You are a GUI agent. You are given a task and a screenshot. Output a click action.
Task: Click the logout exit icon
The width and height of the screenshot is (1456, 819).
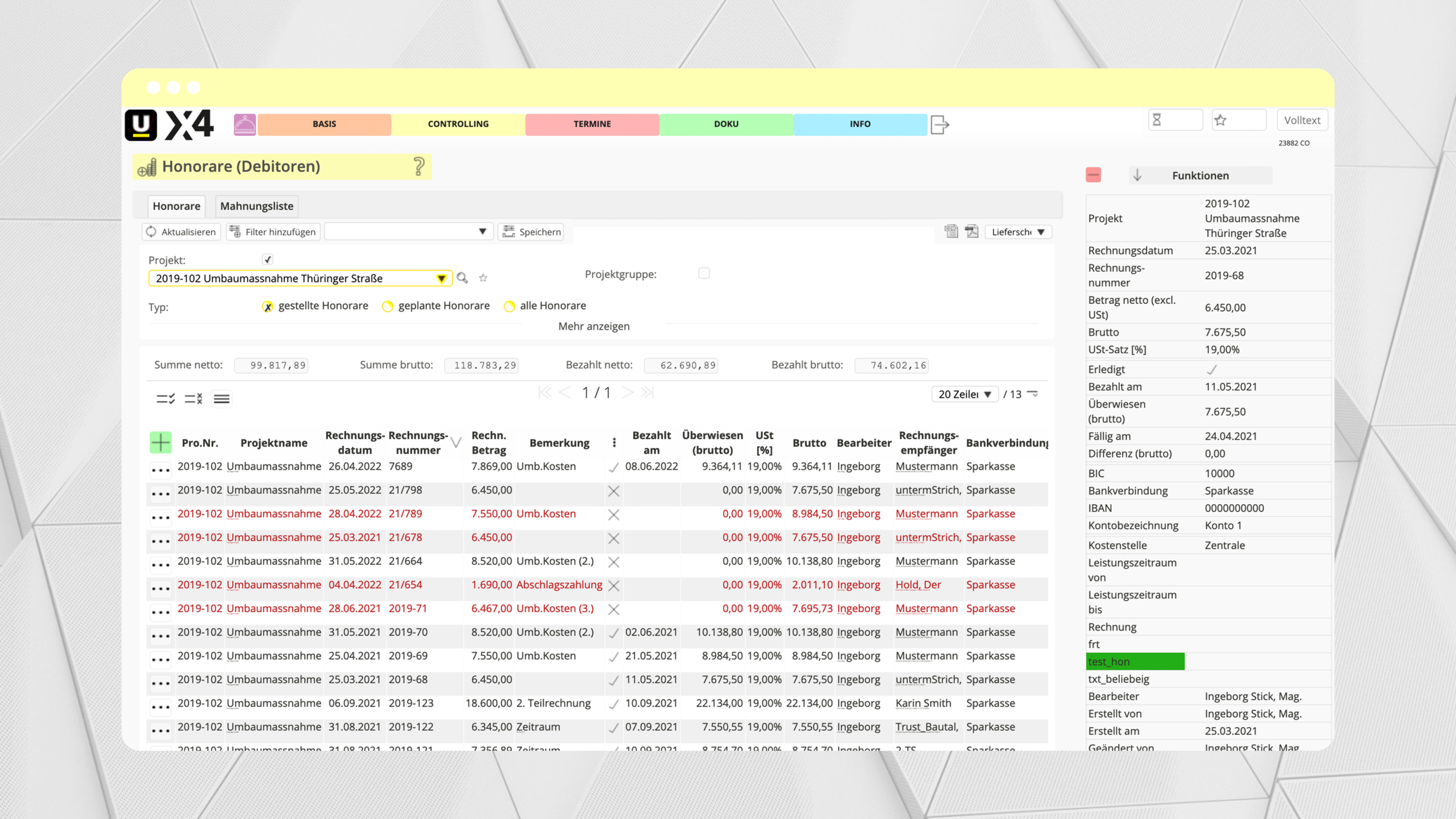pos(939,124)
